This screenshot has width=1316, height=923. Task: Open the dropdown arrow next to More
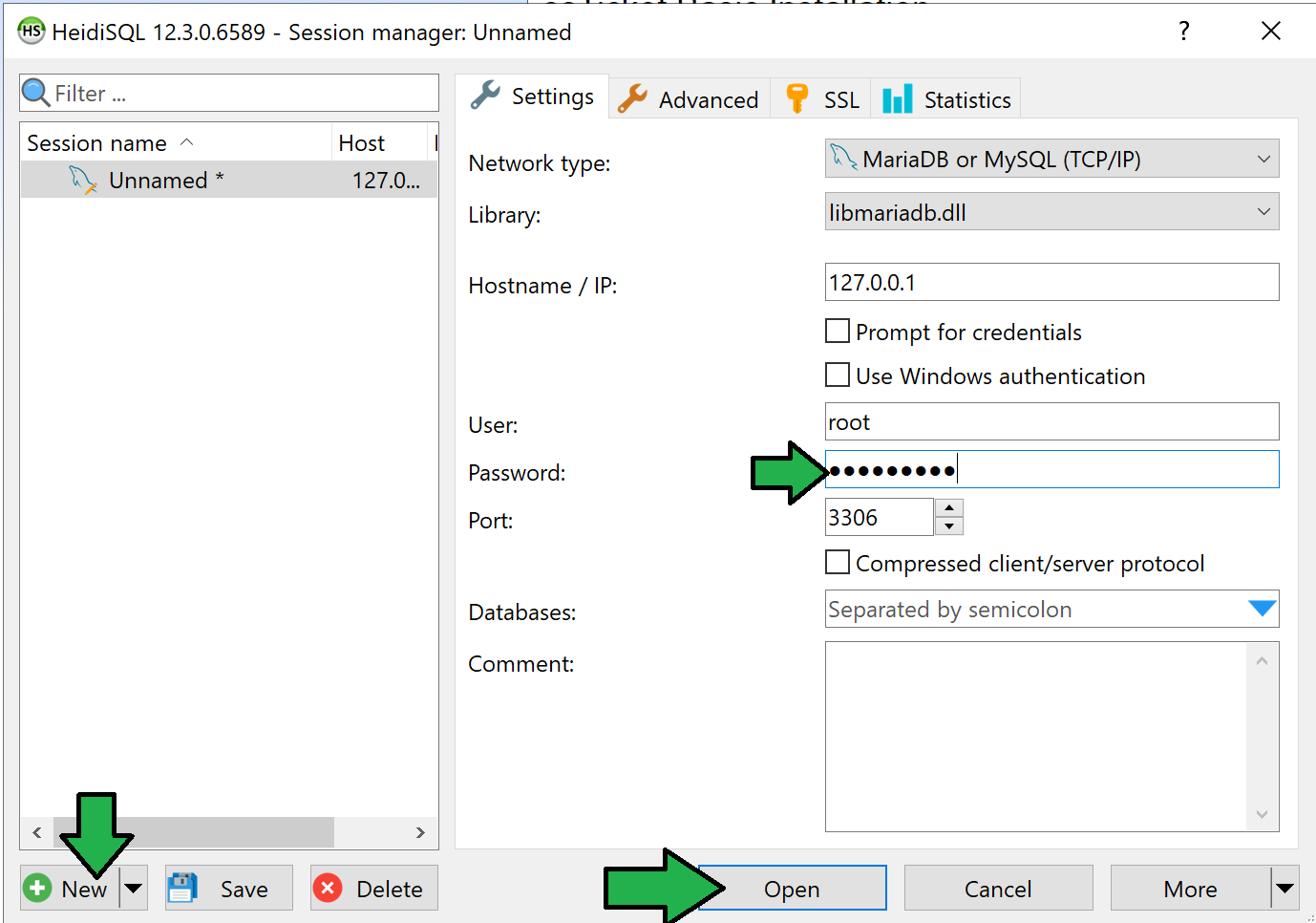(1285, 889)
